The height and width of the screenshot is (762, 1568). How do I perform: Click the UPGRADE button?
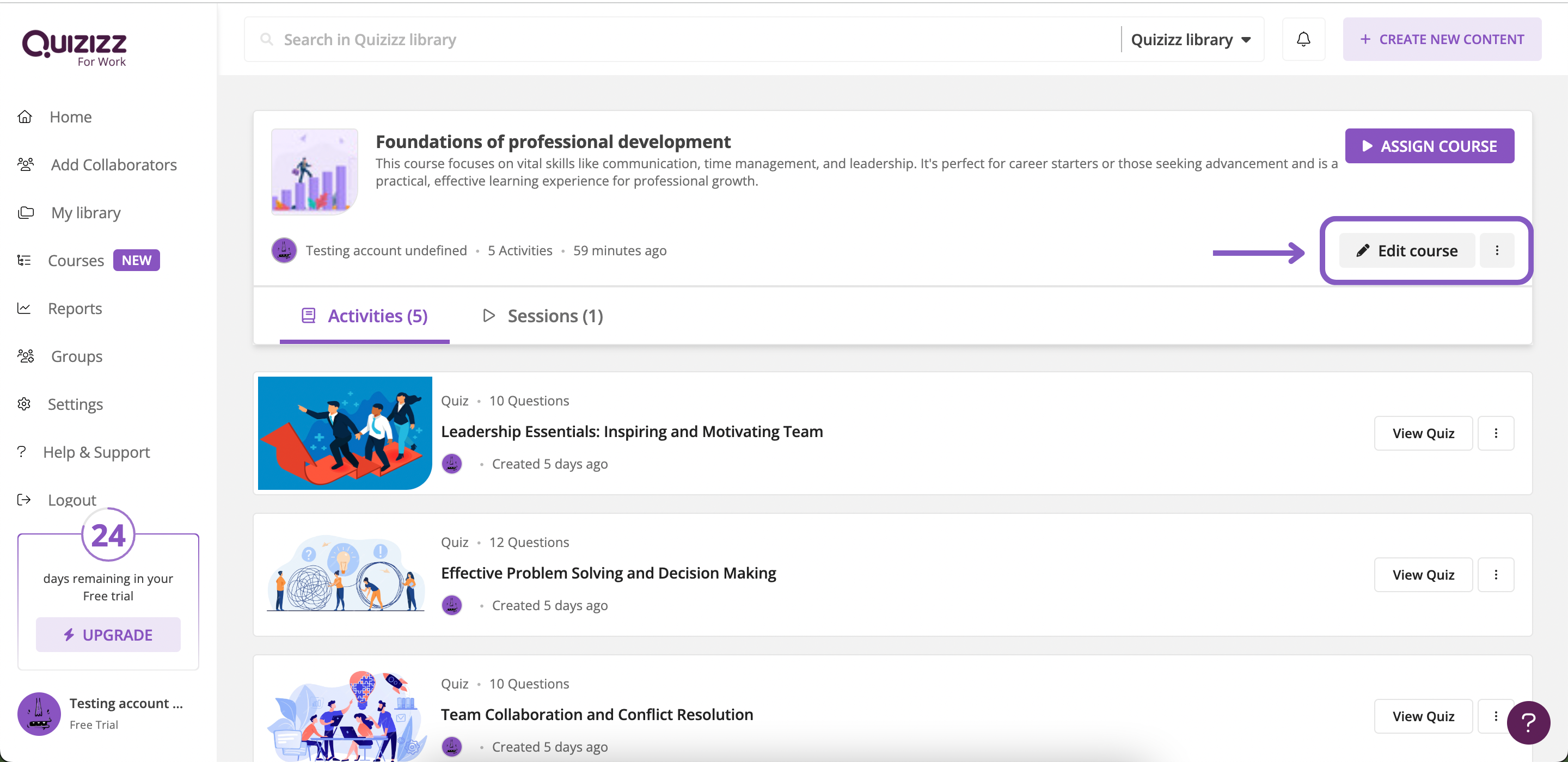click(x=108, y=635)
